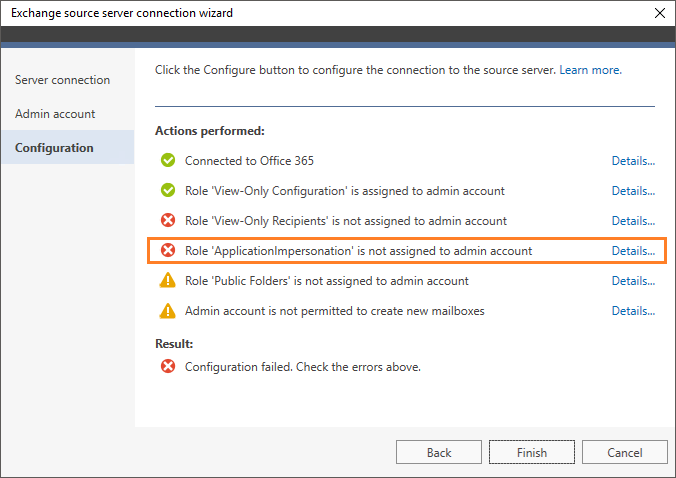This screenshot has height=478, width=676.
Task: Open Details for View-Only Recipients role
Action: pyautogui.click(x=633, y=221)
